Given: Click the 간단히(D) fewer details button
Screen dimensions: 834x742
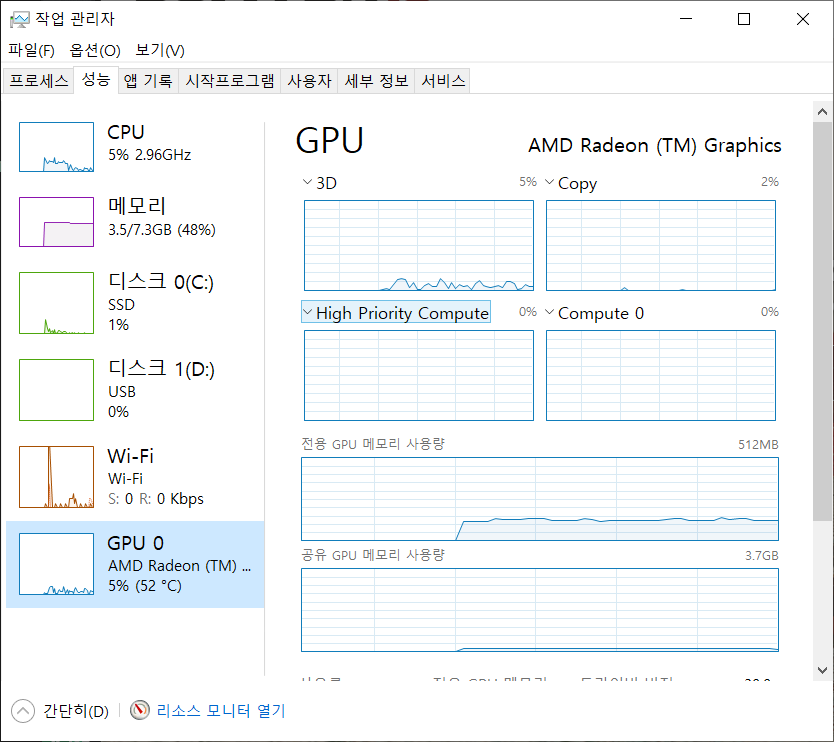Looking at the screenshot, I should (75, 711).
